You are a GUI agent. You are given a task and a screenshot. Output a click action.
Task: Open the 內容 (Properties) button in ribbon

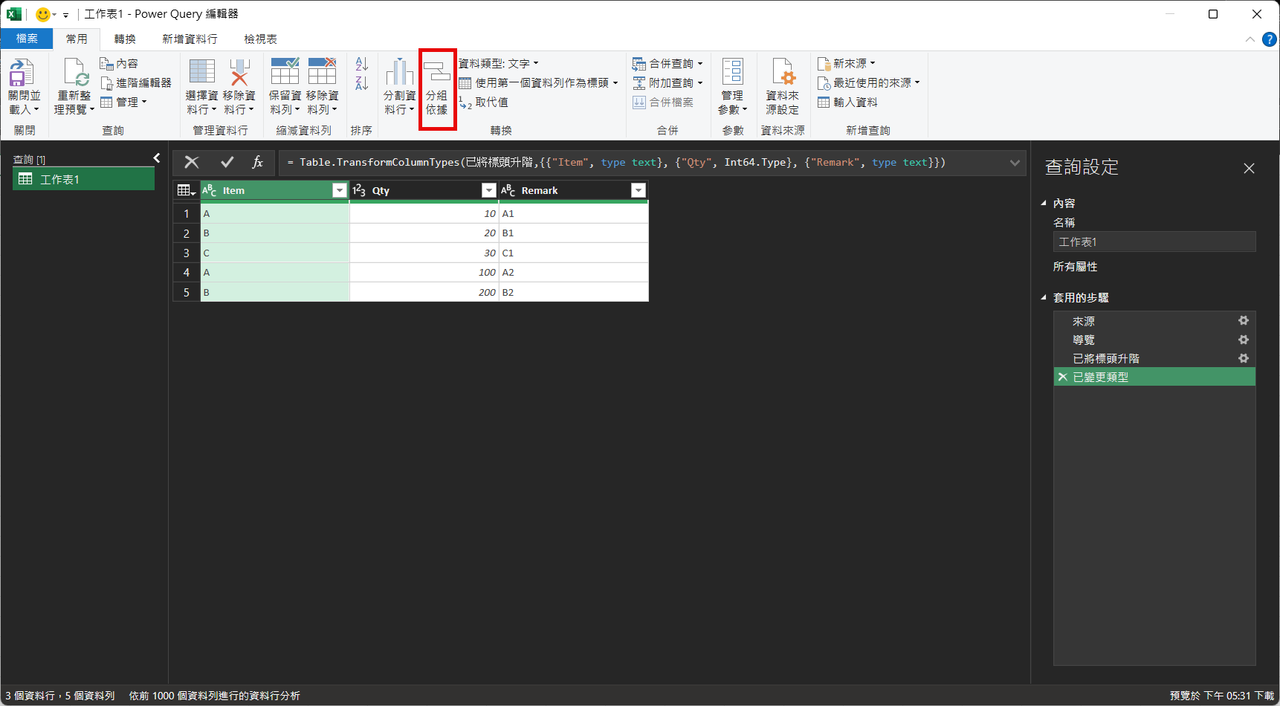[119, 63]
